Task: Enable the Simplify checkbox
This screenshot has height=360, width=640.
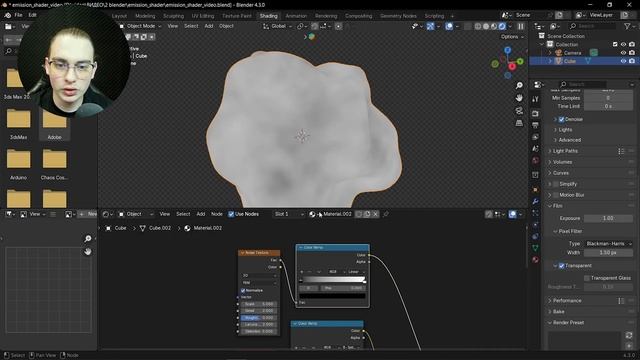Action: tap(556, 184)
